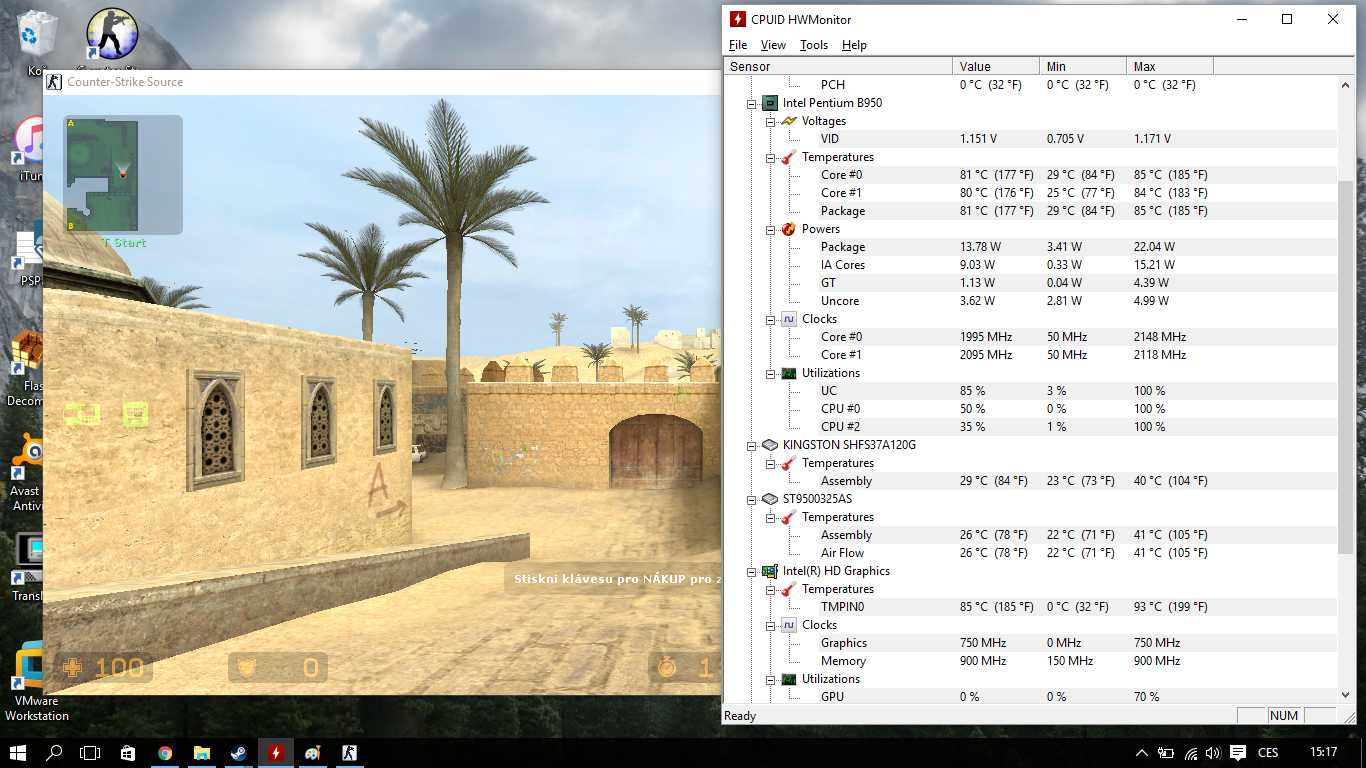The image size is (1366, 768).
Task: Open Steam from the taskbar
Action: pos(238,753)
